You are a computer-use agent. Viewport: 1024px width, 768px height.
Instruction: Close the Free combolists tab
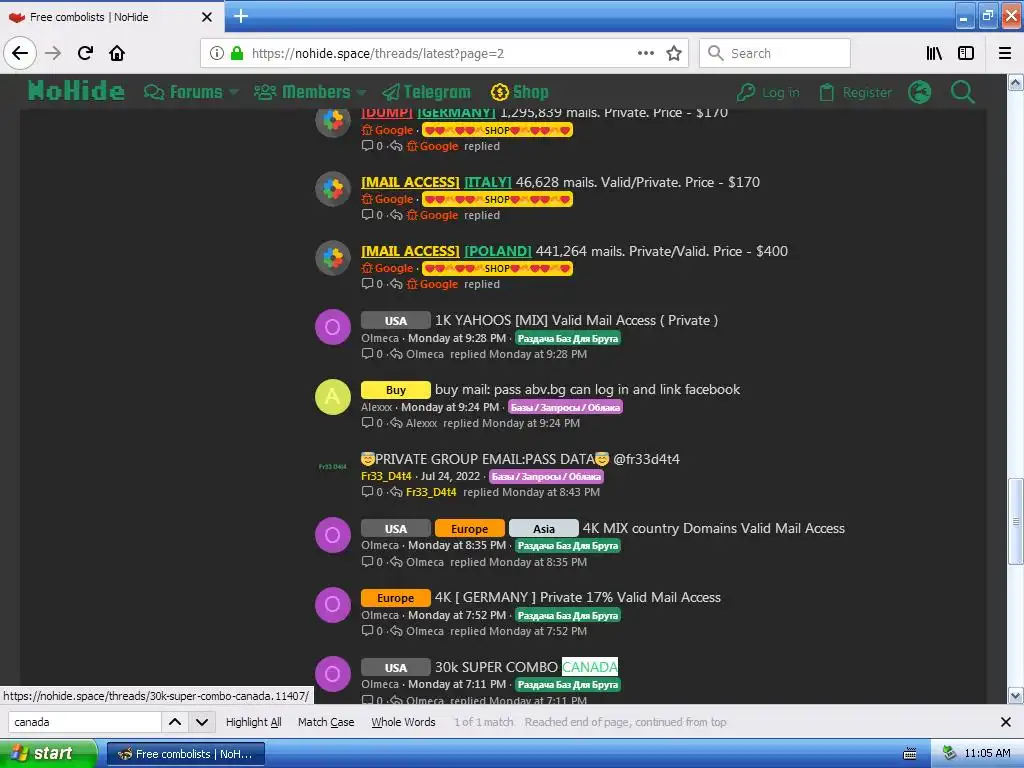tap(207, 17)
